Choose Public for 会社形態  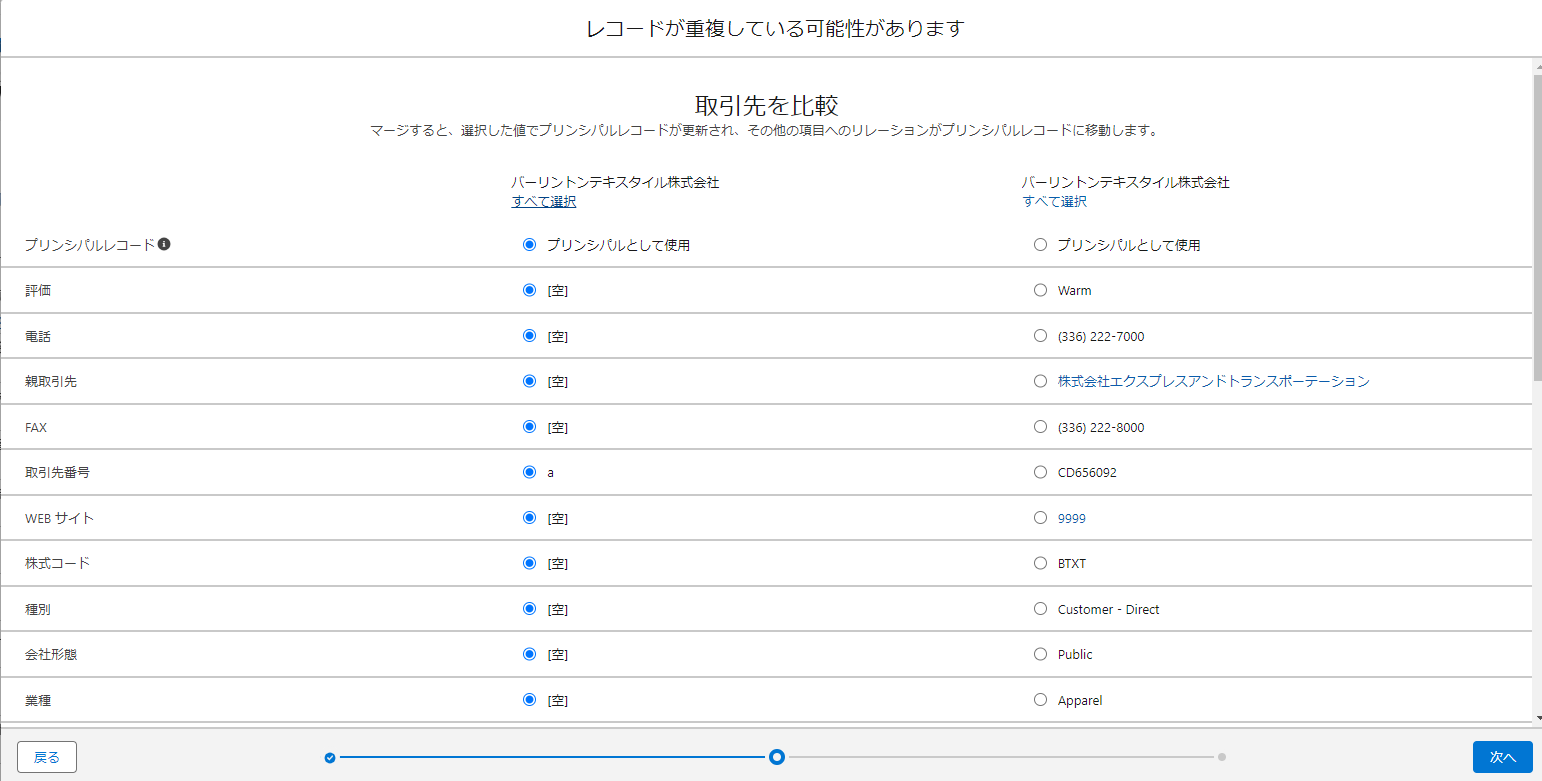click(x=1040, y=654)
